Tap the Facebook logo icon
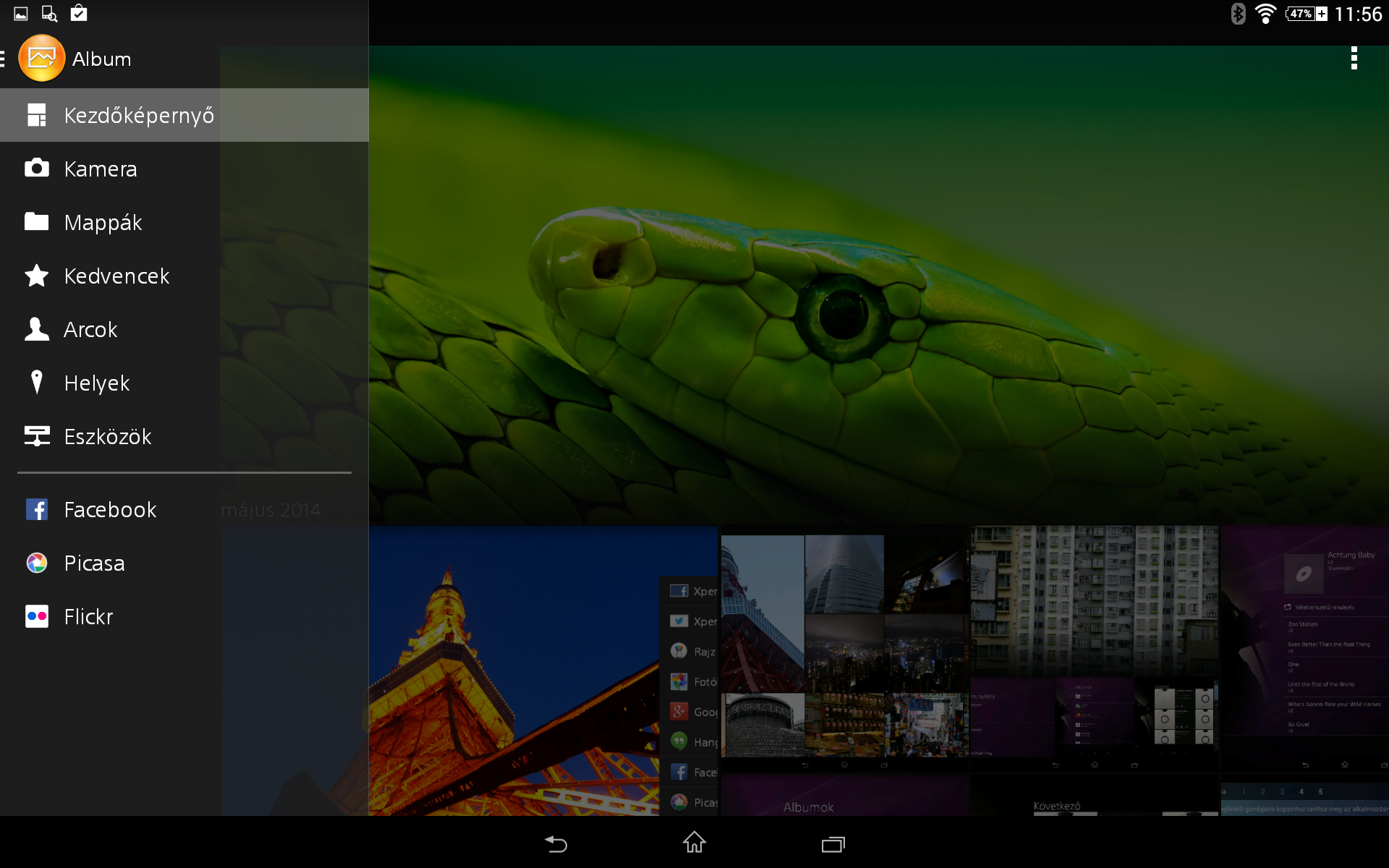Viewport: 1389px width, 868px height. [x=37, y=509]
